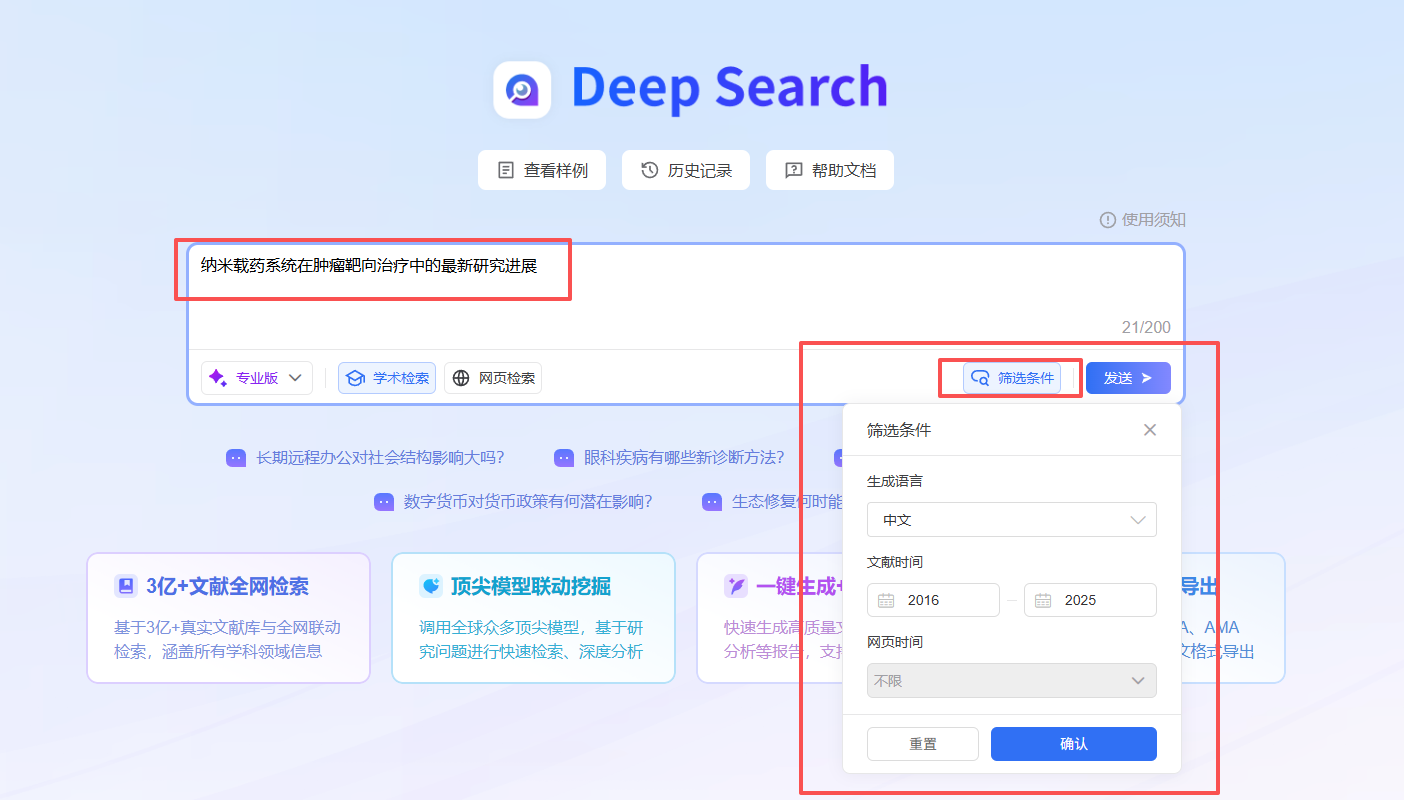Select suggestion 数字货币对货币政策有何潜在影响？

click(x=528, y=502)
